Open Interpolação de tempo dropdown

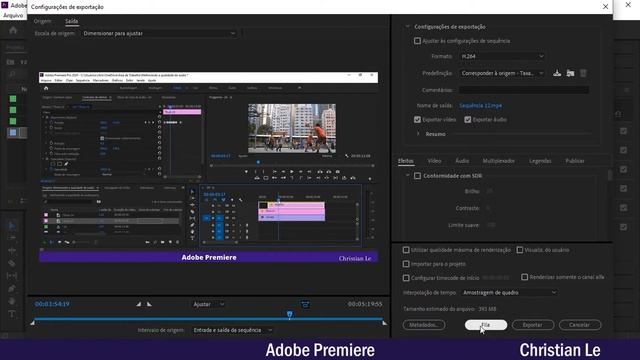[x=509, y=293]
